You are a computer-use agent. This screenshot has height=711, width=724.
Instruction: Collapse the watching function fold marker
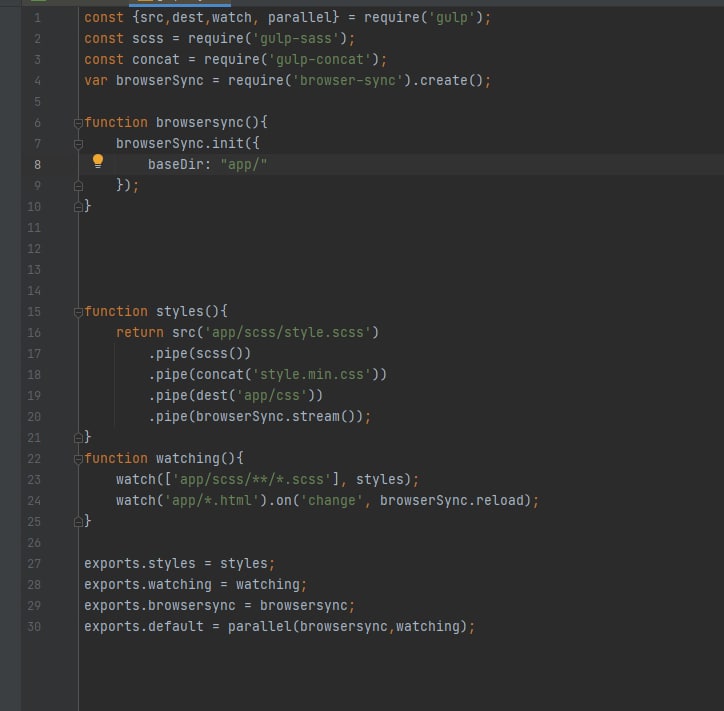coord(78,459)
